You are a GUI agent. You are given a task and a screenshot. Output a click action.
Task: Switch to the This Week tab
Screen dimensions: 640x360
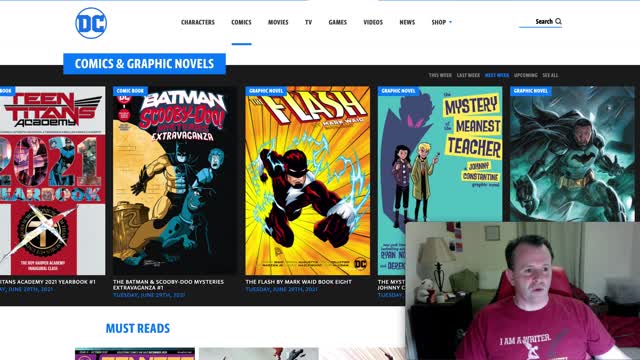point(440,76)
